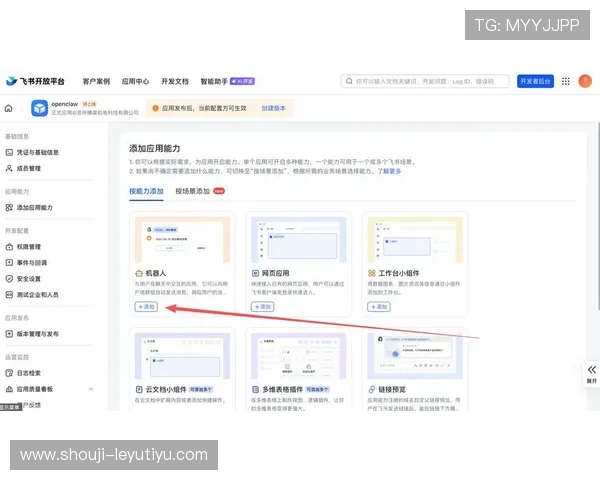Click the 版本管理与发布 icon
600x480 pixels.
pyautogui.click(x=9, y=334)
